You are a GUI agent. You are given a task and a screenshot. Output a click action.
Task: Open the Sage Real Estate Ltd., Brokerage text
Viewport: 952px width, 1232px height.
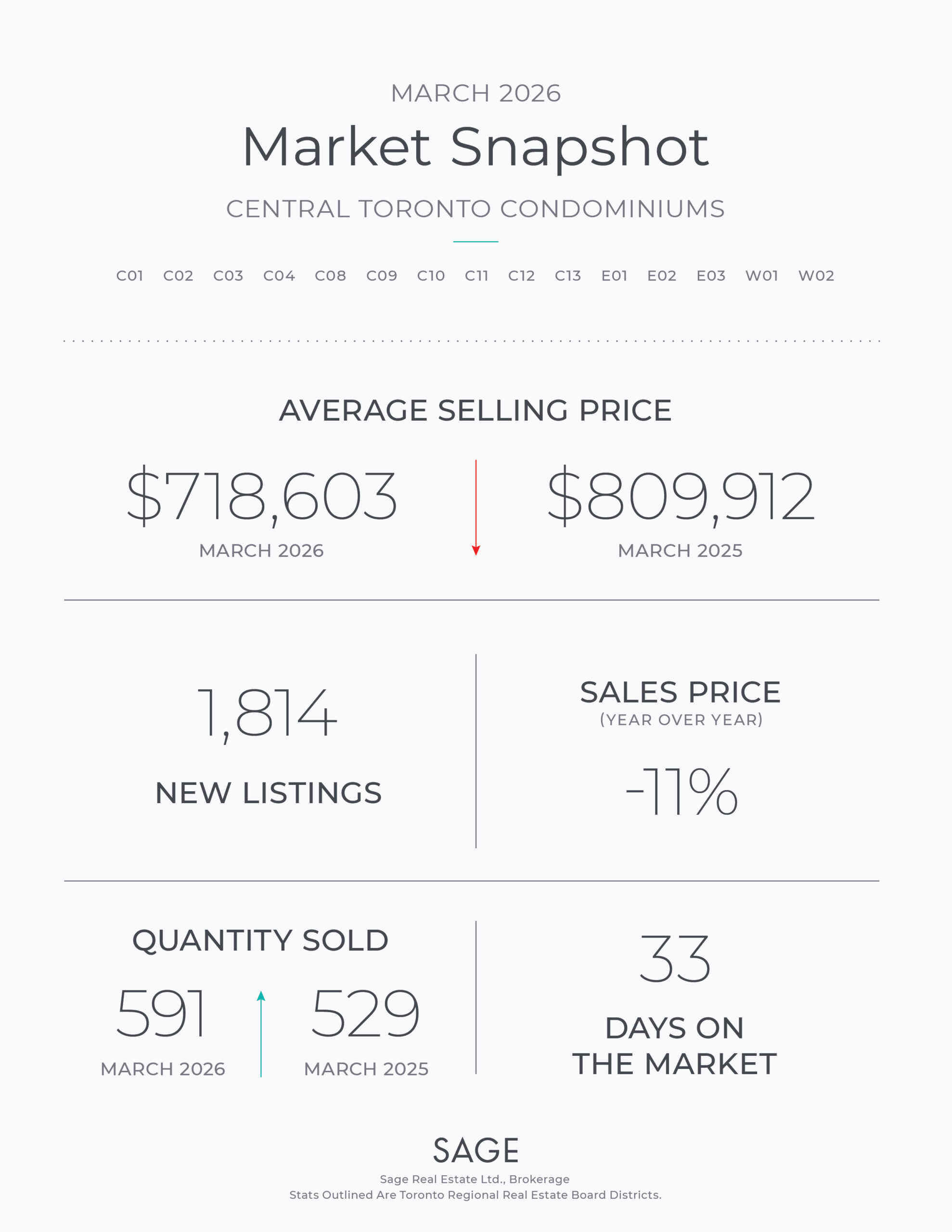475,1179
